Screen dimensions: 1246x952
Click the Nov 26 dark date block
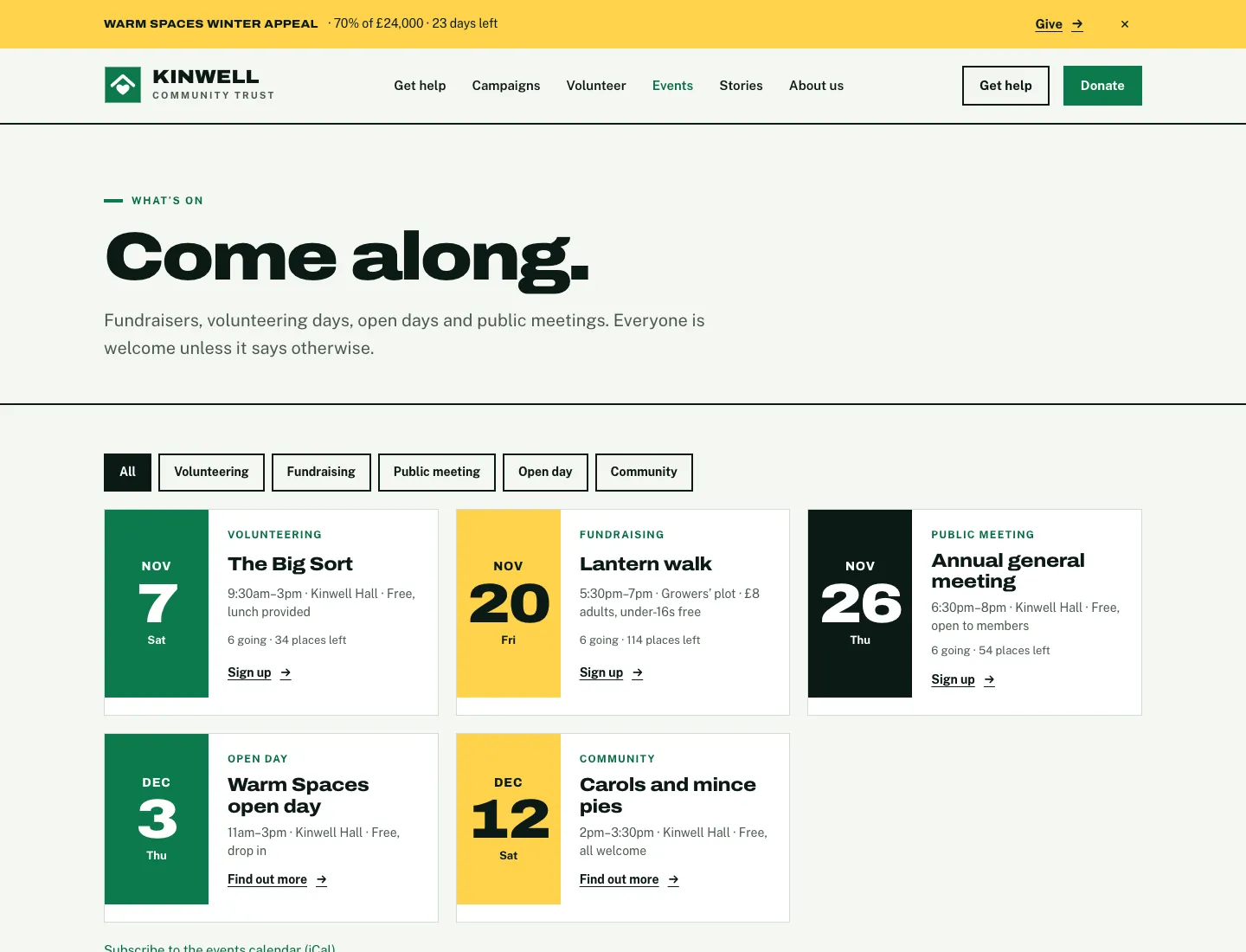860,603
